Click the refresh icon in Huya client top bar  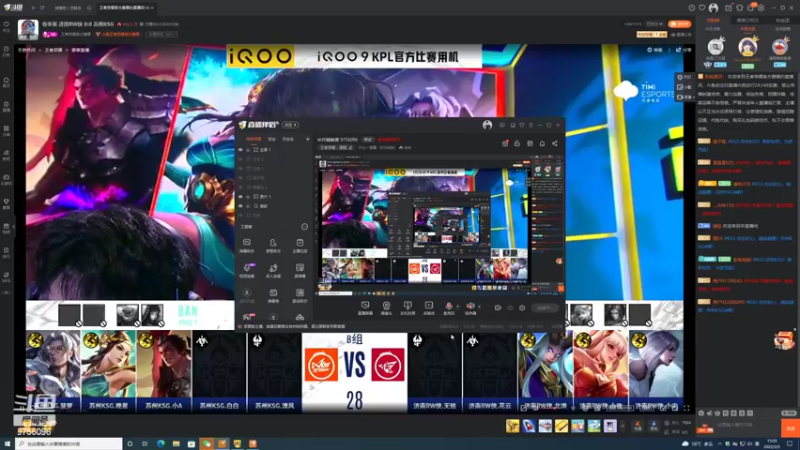[42, 8]
